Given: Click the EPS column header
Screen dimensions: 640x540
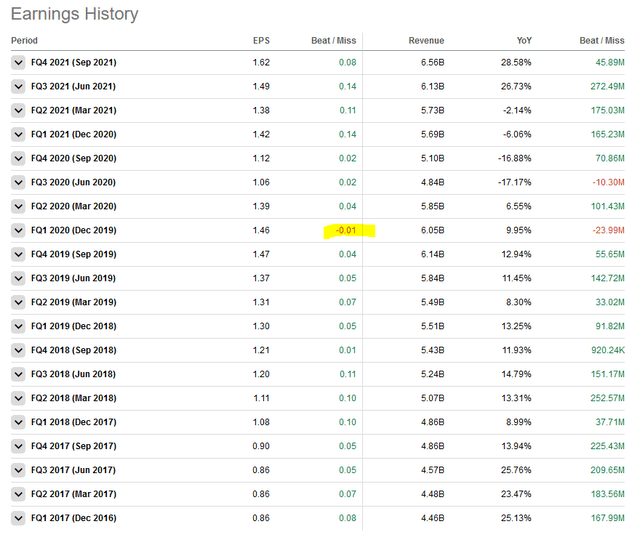Looking at the screenshot, I should 261,41.
